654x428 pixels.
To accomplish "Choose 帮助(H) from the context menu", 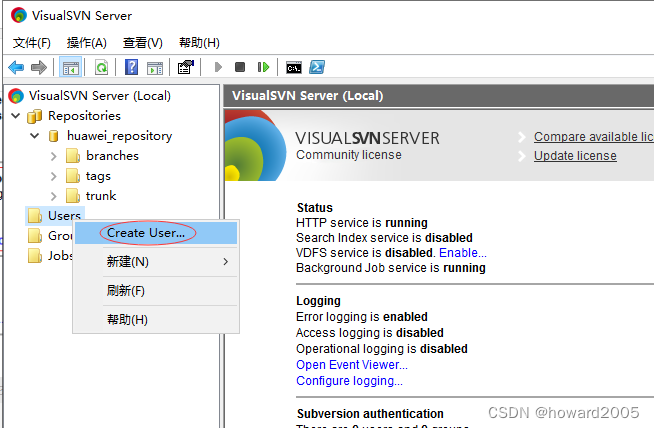I will click(156, 320).
